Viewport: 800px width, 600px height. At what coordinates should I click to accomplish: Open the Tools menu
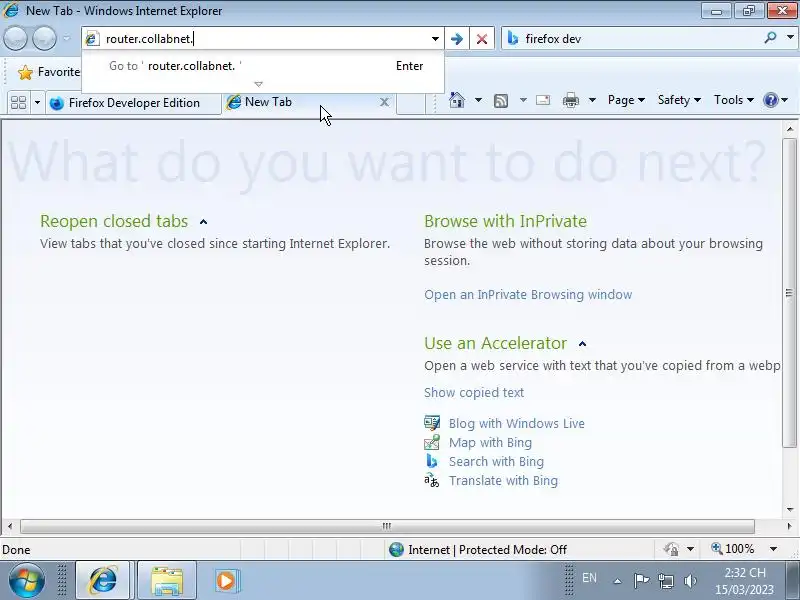pyautogui.click(x=734, y=100)
